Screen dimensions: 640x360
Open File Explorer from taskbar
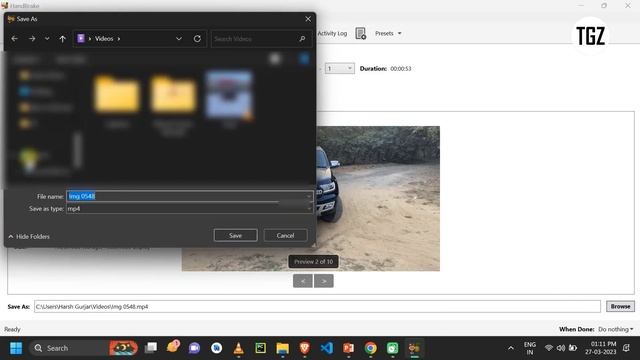click(282, 348)
